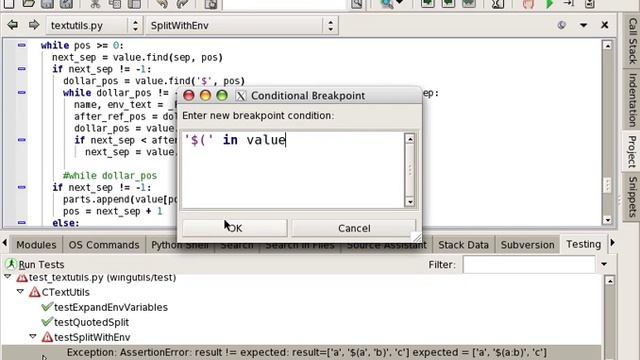Open the Project side tab

click(x=632, y=151)
